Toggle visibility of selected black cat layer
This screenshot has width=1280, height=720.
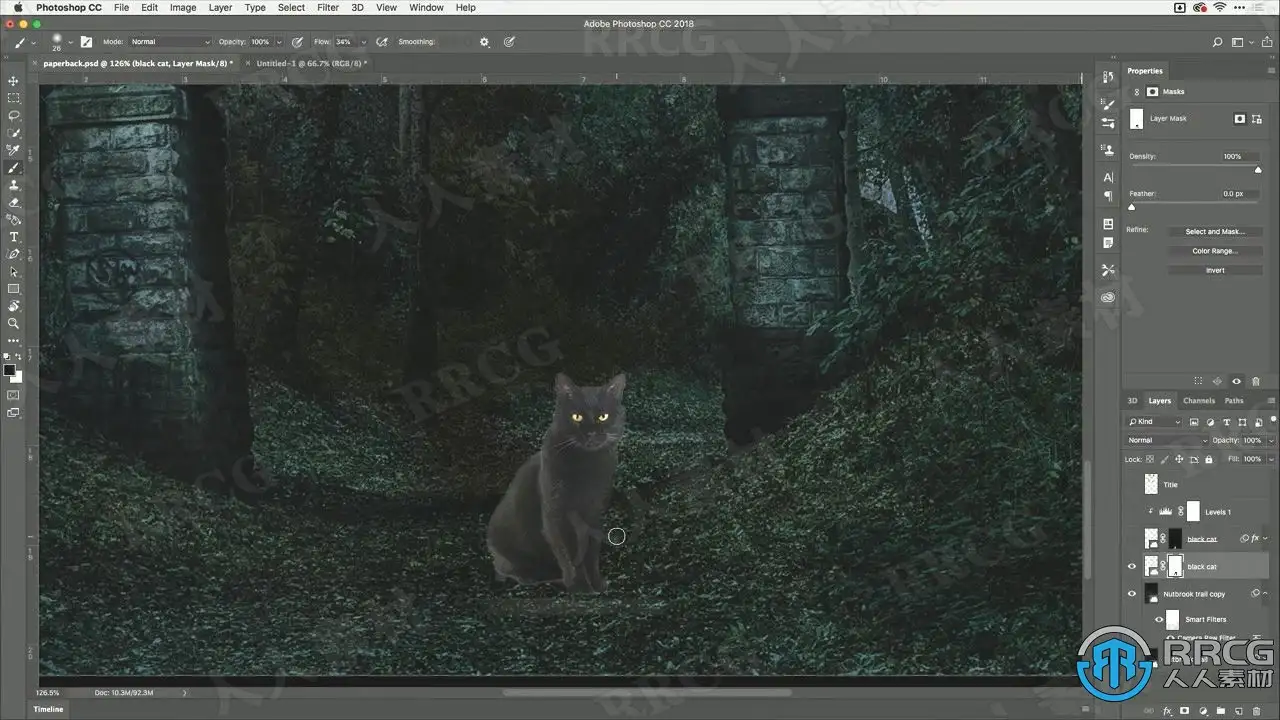(1132, 566)
